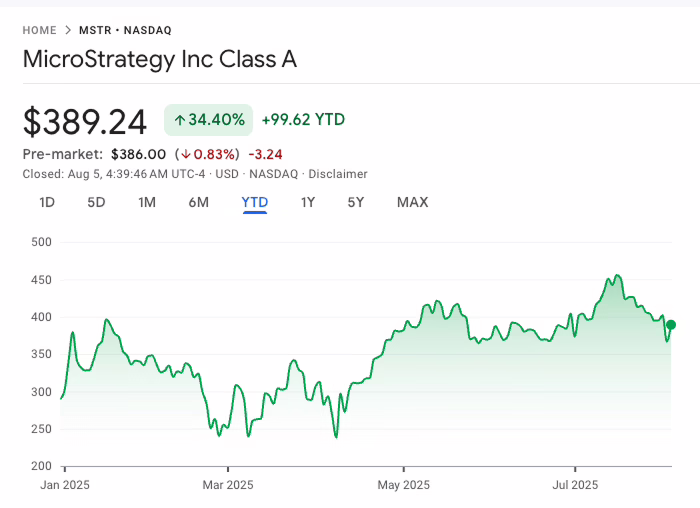The image size is (700, 508).
Task: Switch to the 5D range tab
Action: [96, 202]
